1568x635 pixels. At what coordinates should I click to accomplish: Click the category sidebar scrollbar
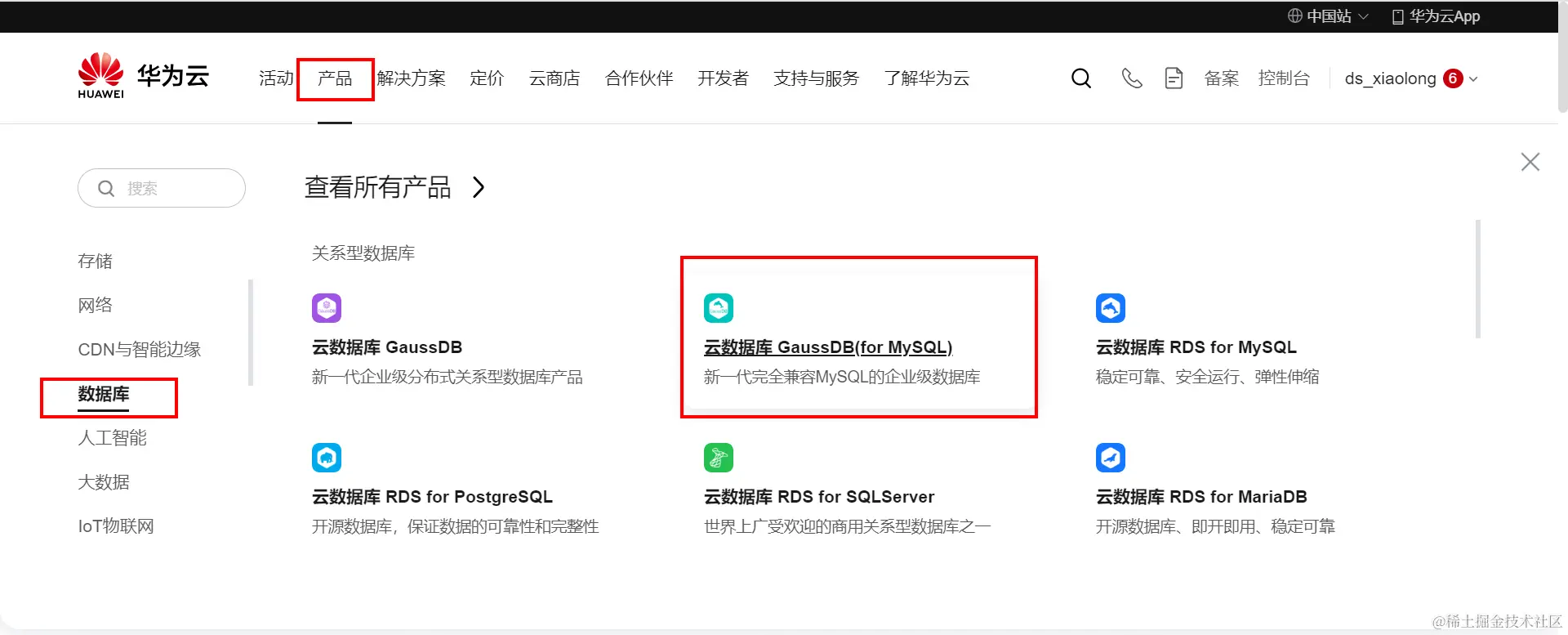coord(251,332)
